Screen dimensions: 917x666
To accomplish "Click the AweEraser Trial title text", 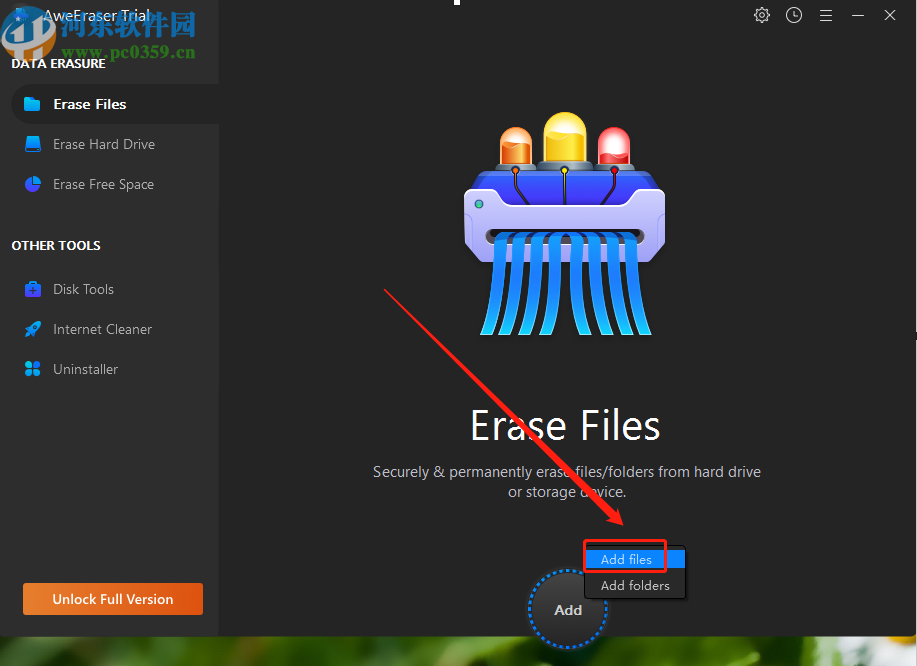I will coord(97,15).
